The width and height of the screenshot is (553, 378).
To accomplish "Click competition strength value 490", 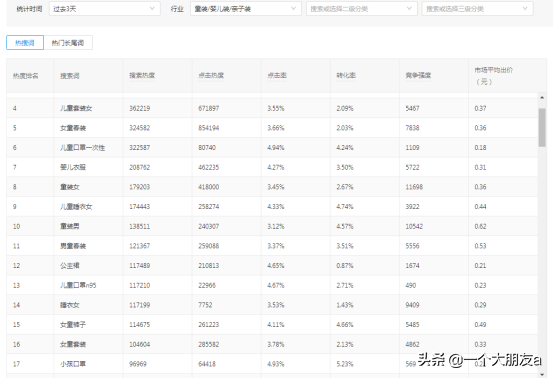I will (411, 285).
